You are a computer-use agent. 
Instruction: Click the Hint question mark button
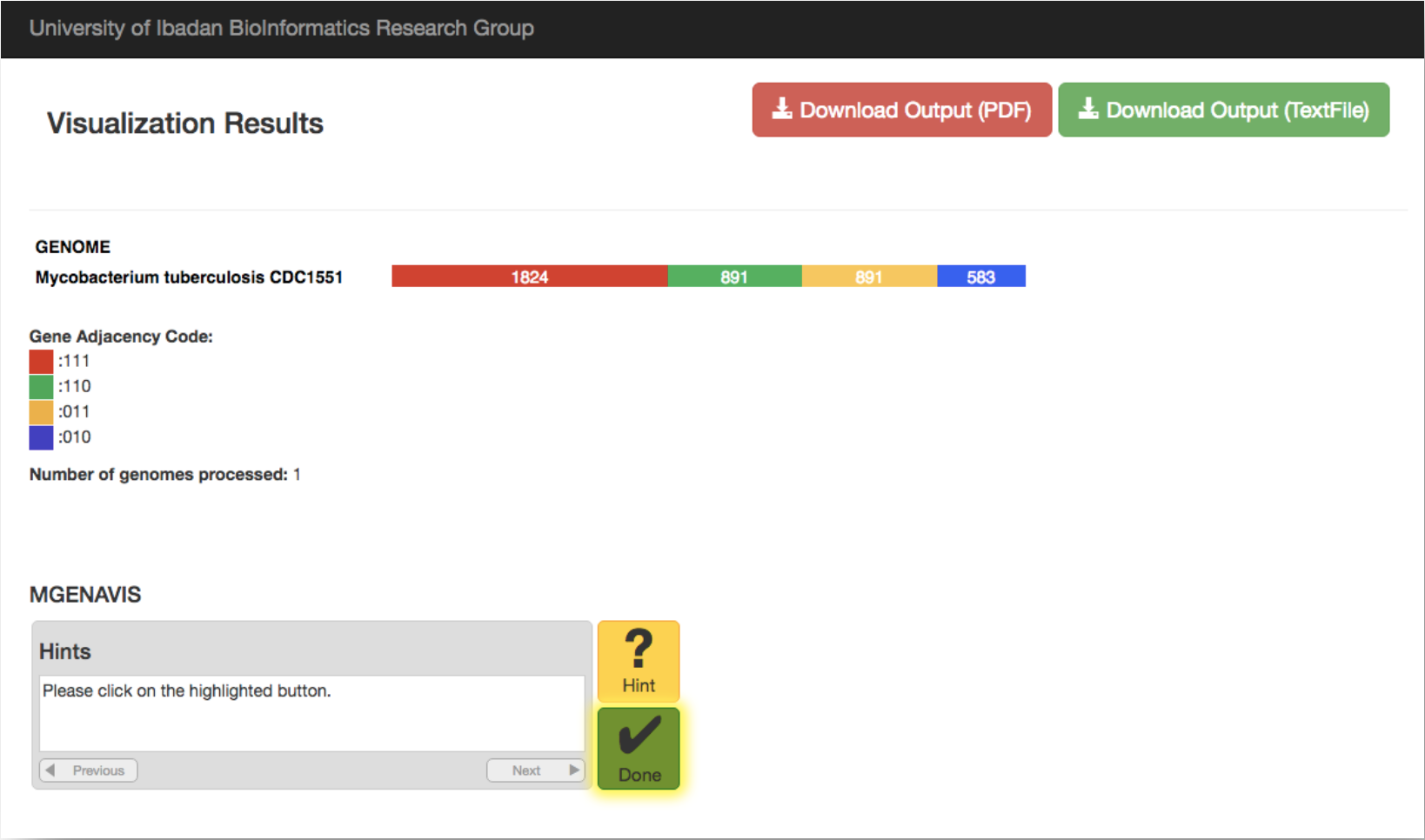pyautogui.click(x=639, y=661)
